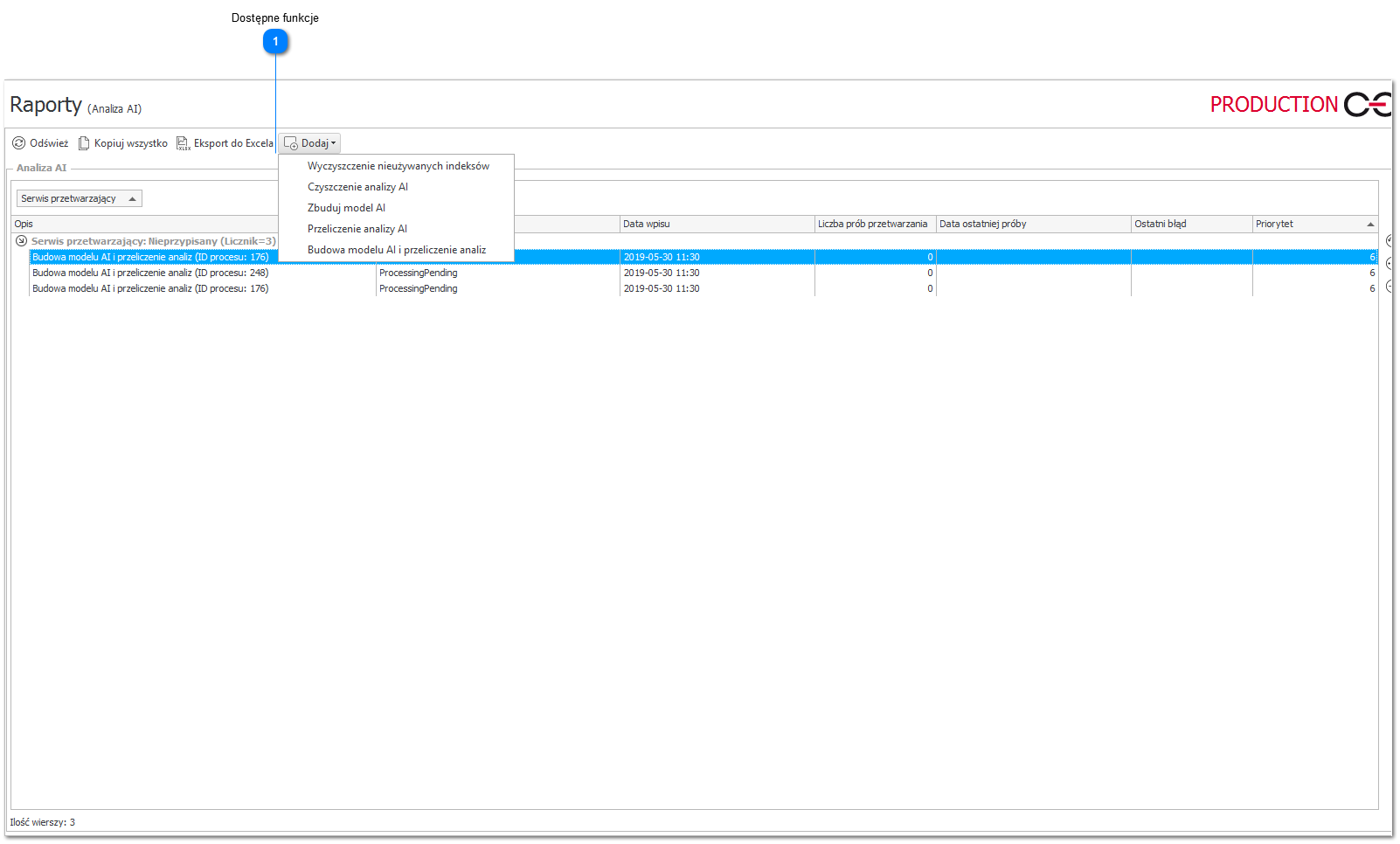Click the Odśwież refresh icon
The image size is (1400, 844).
[18, 143]
